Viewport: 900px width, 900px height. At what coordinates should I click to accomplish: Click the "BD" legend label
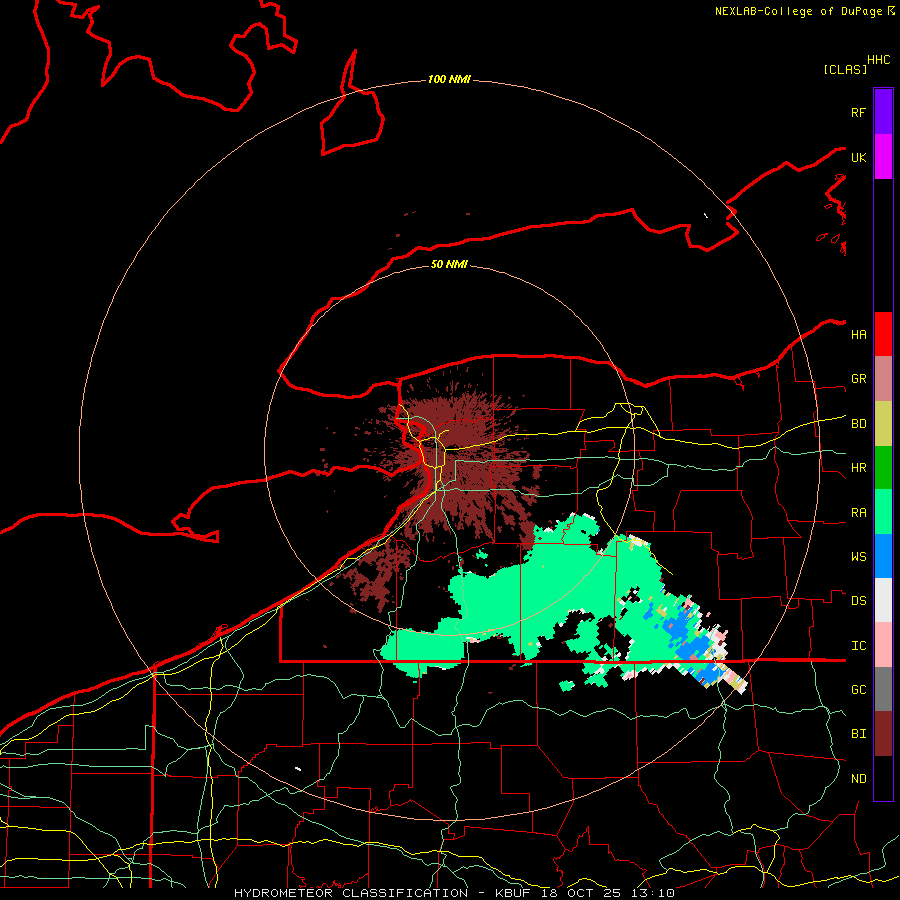click(x=858, y=424)
